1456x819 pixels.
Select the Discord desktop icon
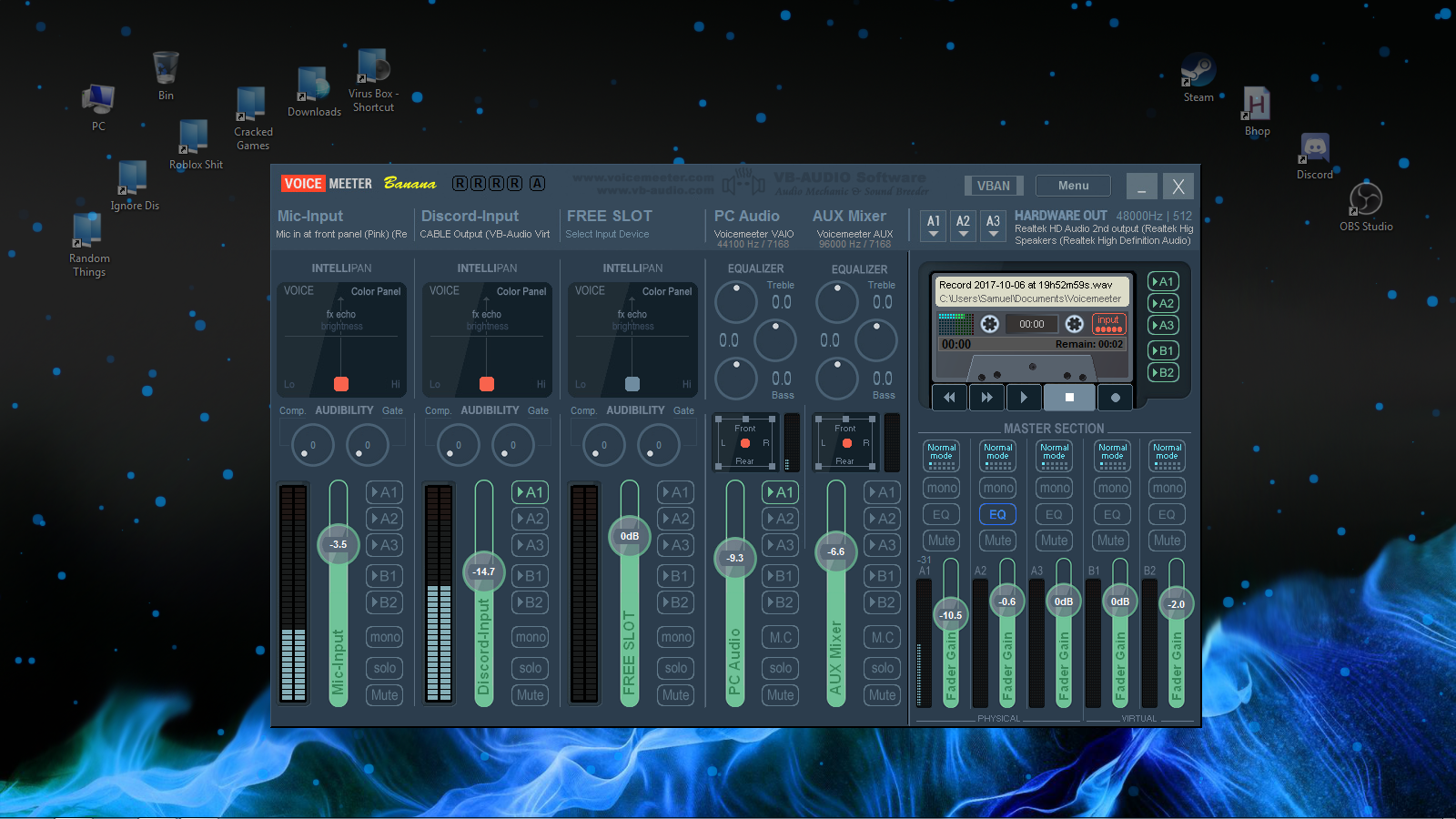tap(1314, 157)
